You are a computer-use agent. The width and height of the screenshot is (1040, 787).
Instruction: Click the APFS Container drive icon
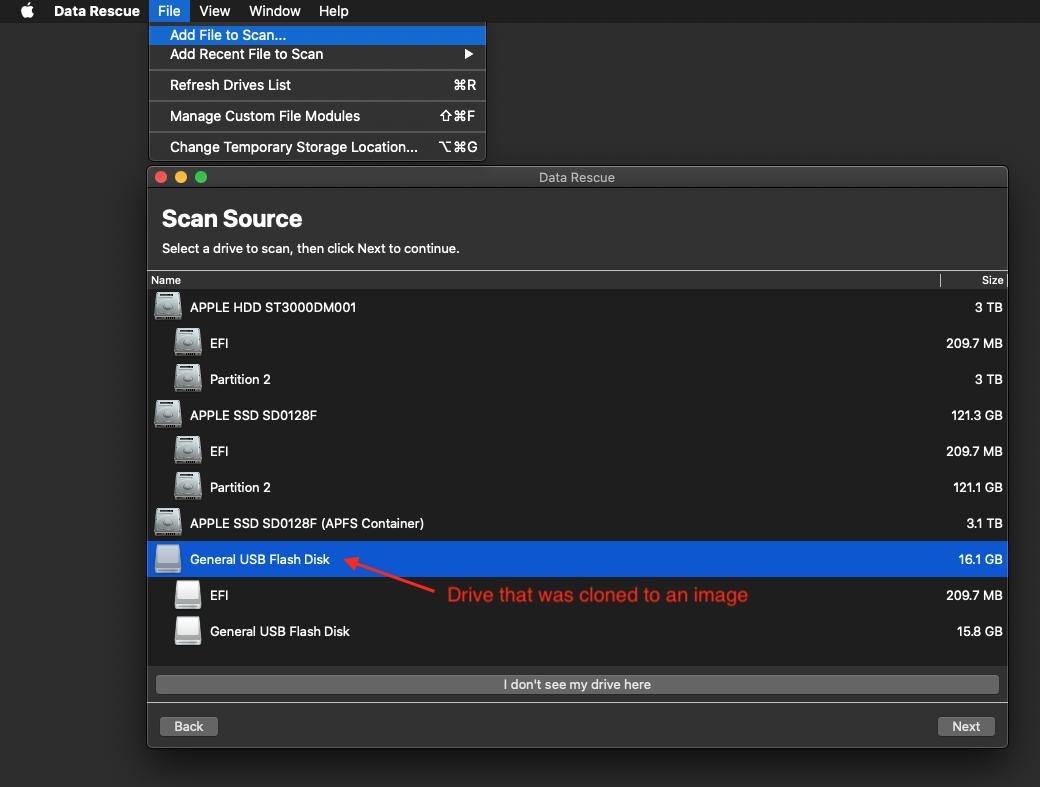167,522
